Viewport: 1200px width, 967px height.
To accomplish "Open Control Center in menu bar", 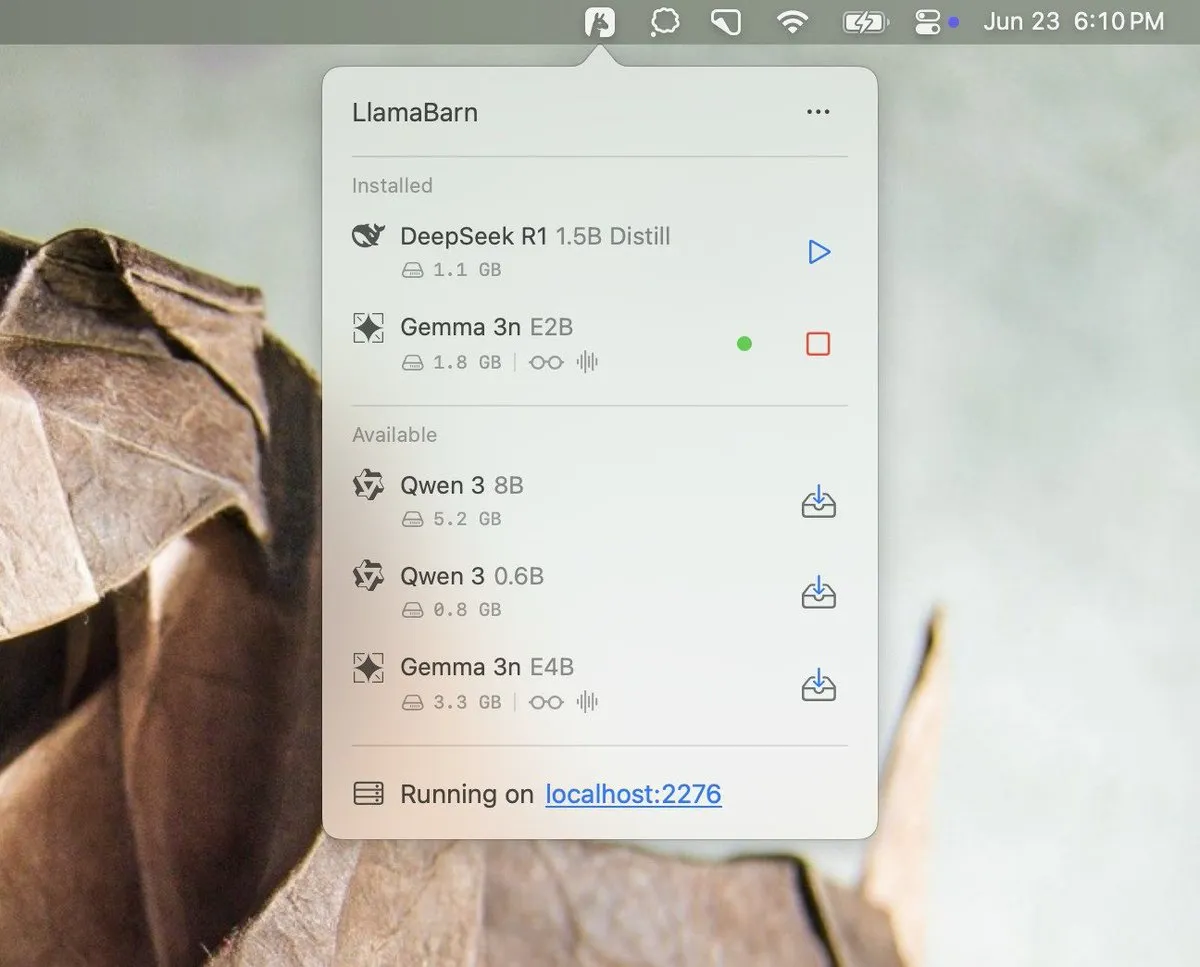I will tap(928, 22).
